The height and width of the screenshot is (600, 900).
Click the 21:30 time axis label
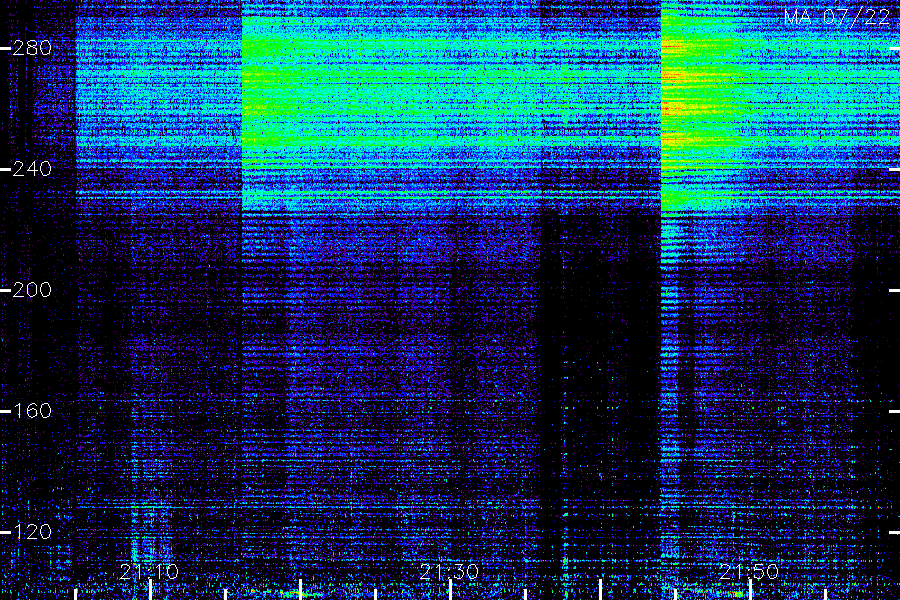(449, 572)
